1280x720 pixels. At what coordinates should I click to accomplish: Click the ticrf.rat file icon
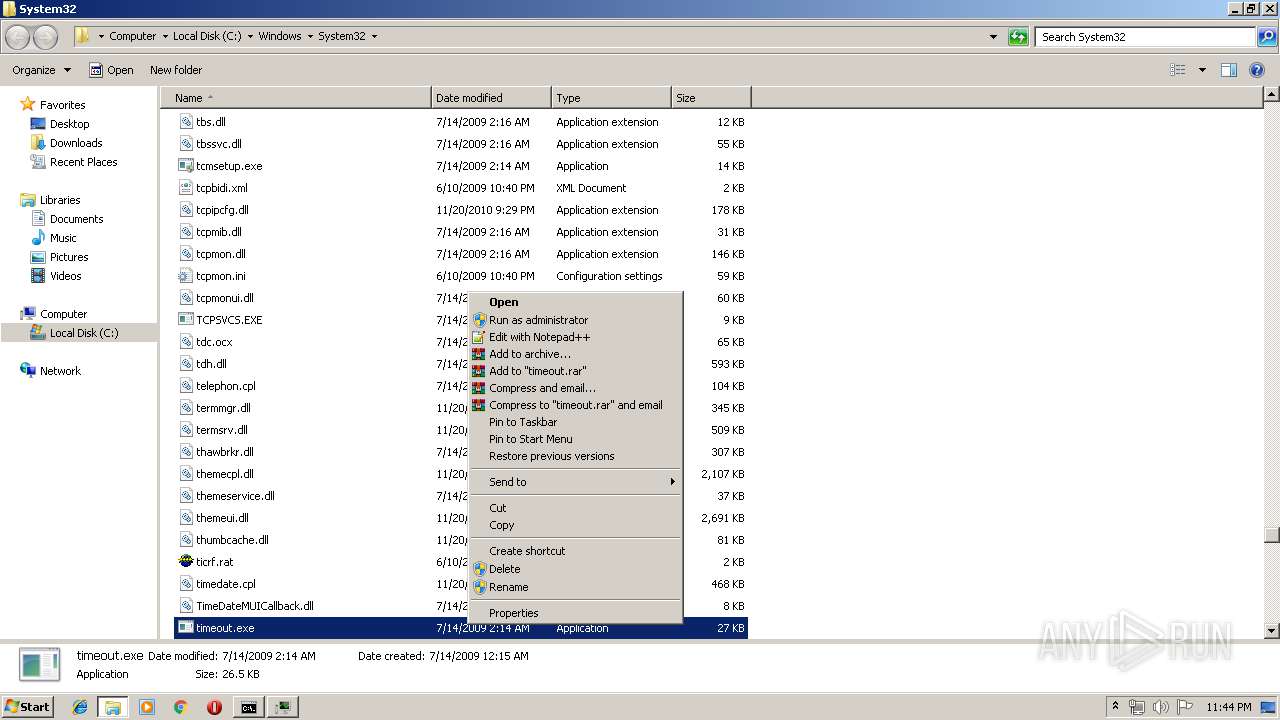[x=185, y=562]
